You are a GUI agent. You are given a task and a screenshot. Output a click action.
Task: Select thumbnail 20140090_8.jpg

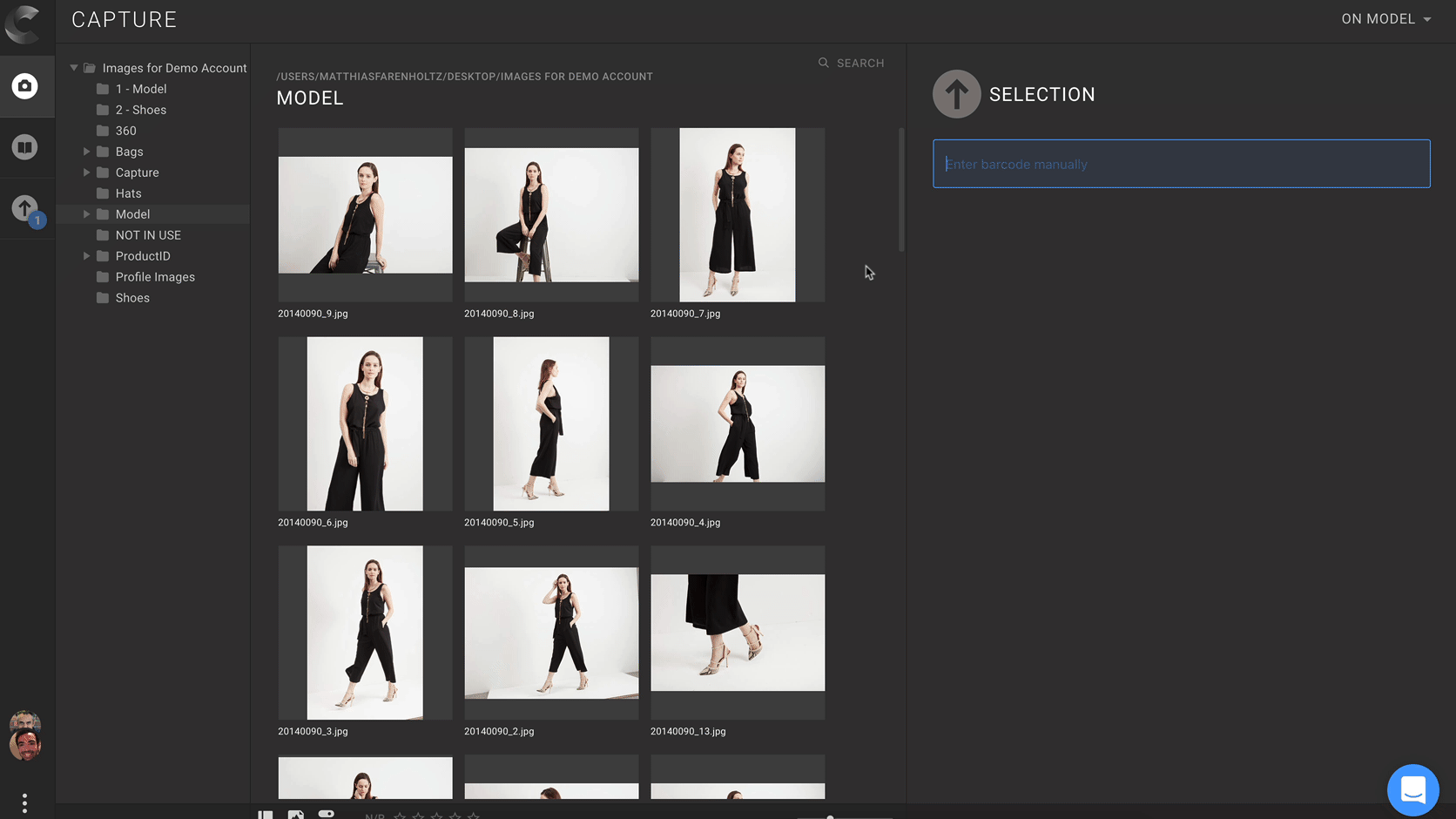click(x=551, y=215)
